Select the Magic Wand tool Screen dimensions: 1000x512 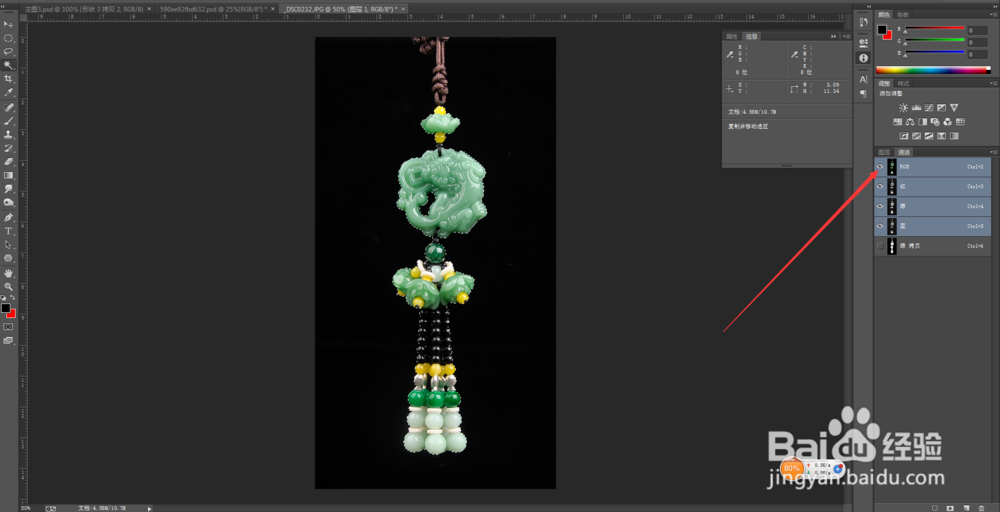pyautogui.click(x=8, y=65)
